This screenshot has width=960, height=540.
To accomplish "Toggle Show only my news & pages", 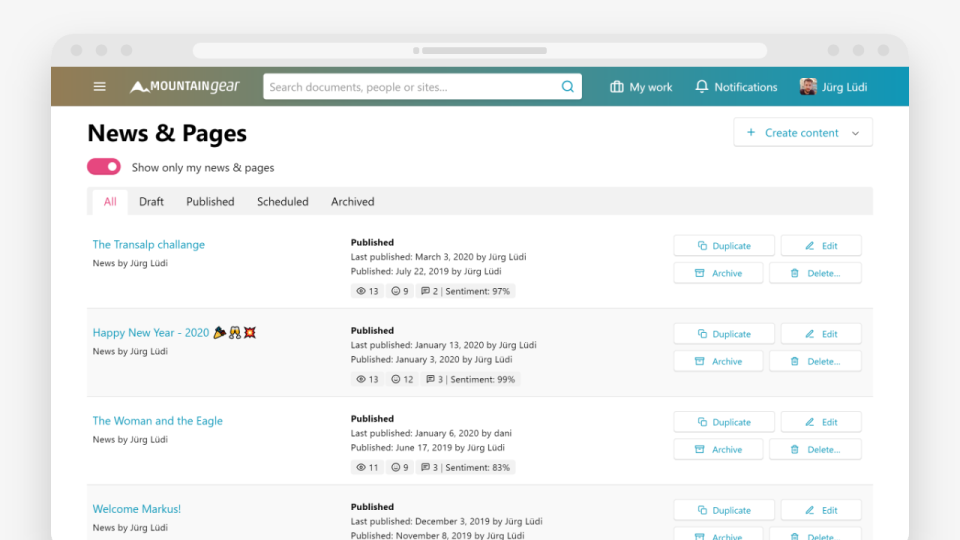I will pos(104,167).
